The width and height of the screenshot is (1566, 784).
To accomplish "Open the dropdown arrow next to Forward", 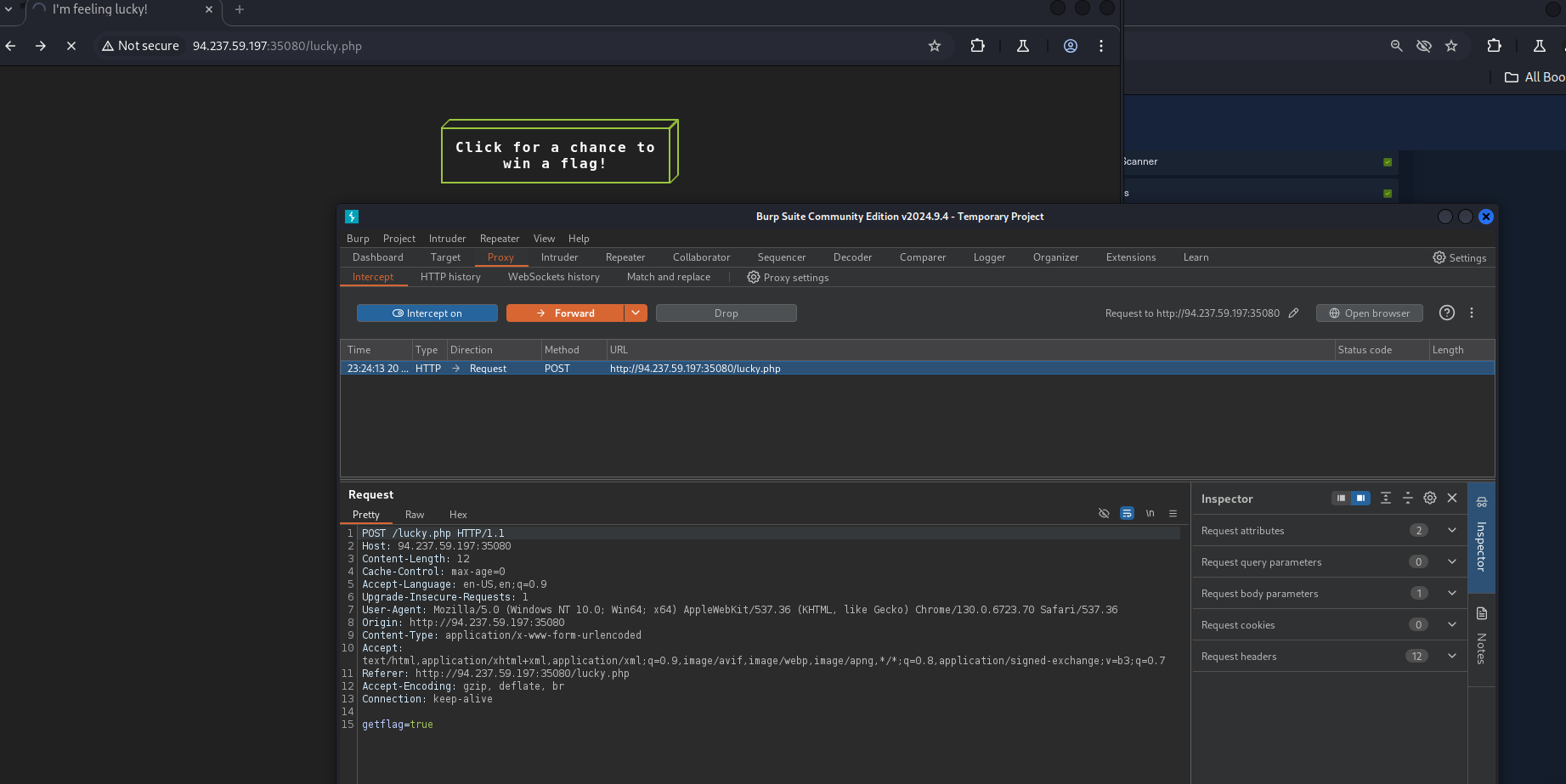I will pos(635,313).
